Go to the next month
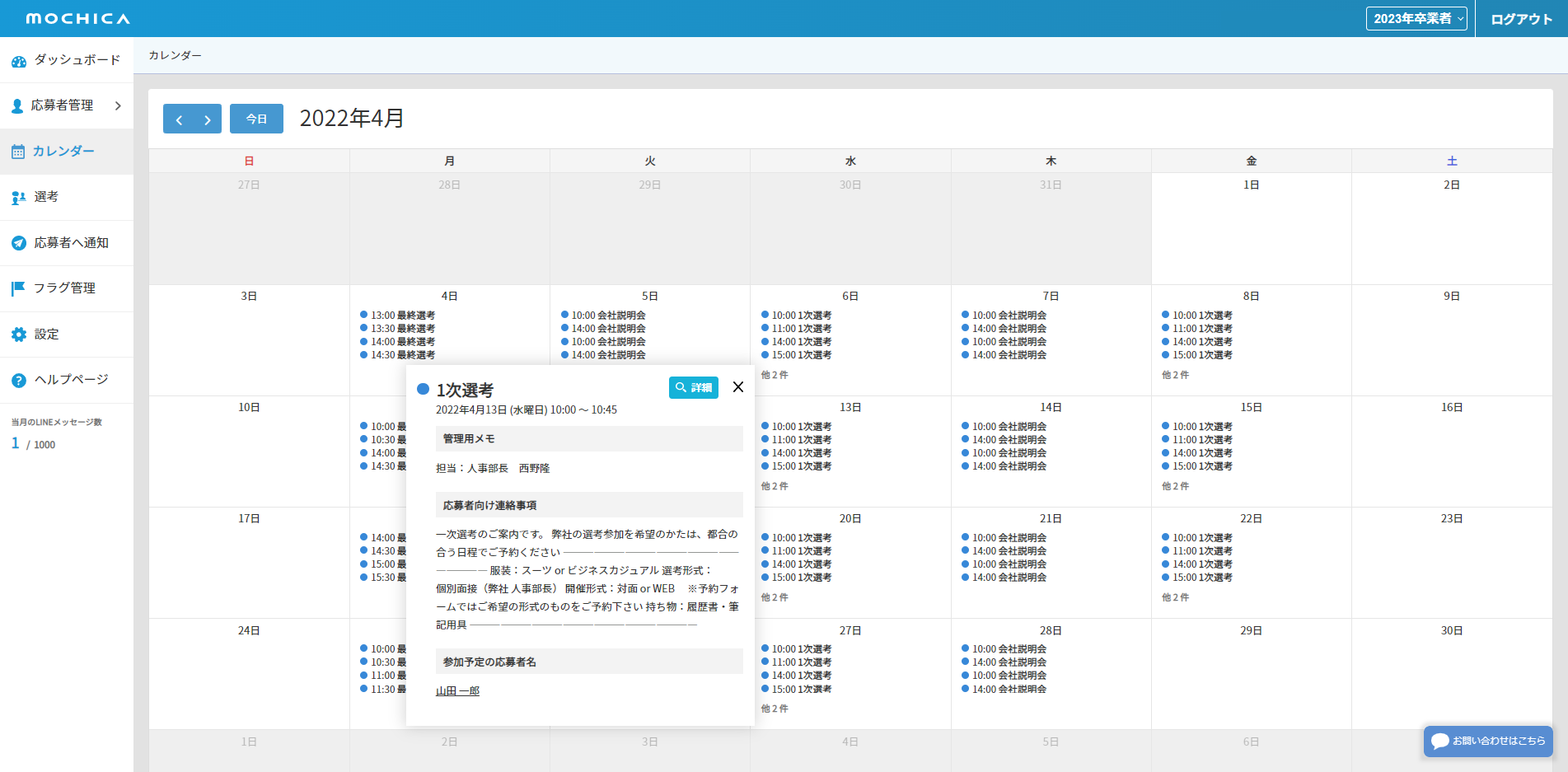 (x=208, y=119)
